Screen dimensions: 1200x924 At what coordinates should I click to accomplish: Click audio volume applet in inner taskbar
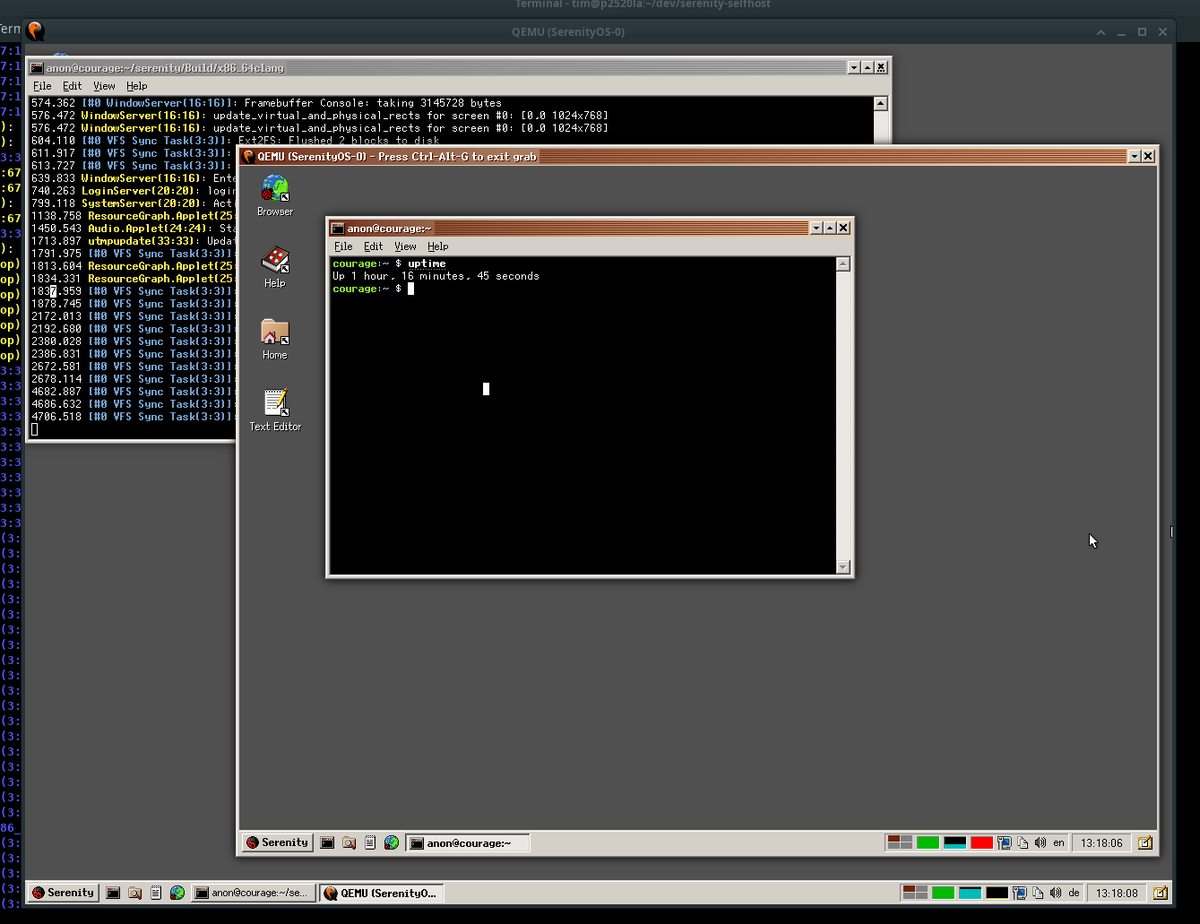(1041, 843)
